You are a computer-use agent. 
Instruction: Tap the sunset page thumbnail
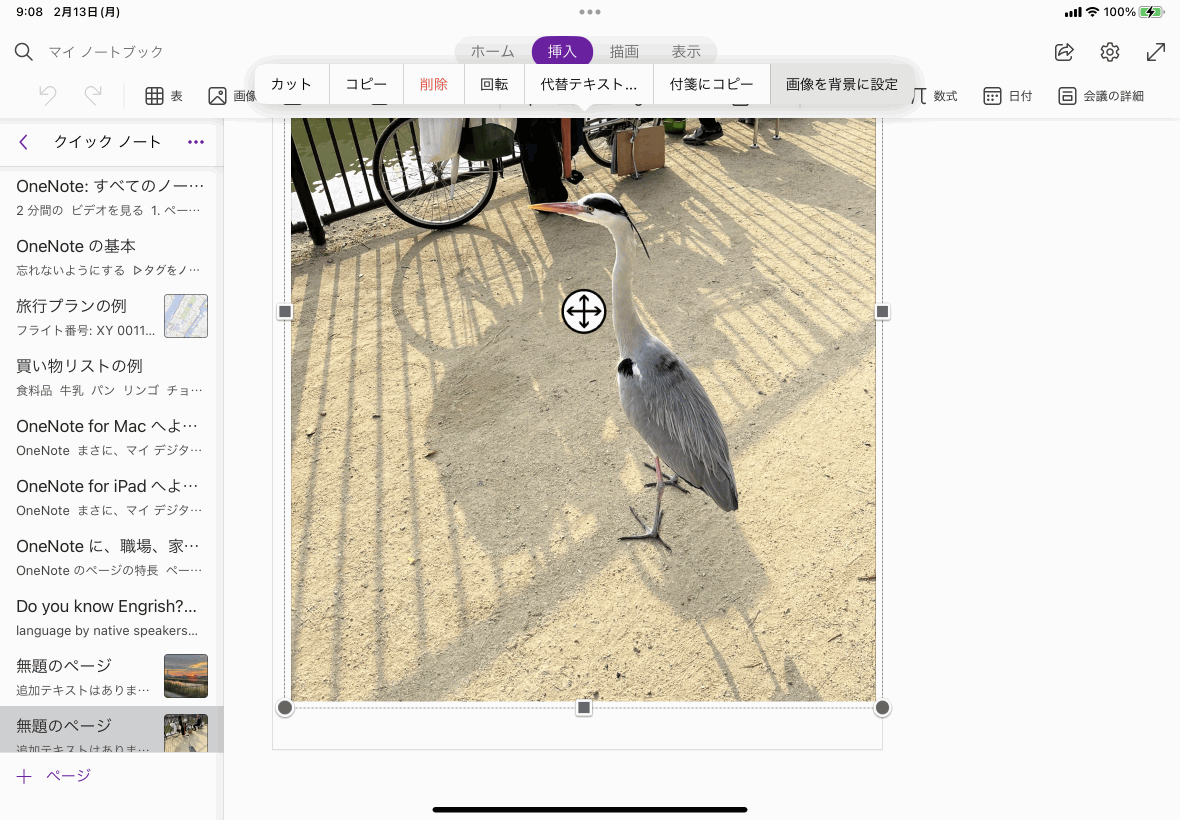[x=186, y=676]
